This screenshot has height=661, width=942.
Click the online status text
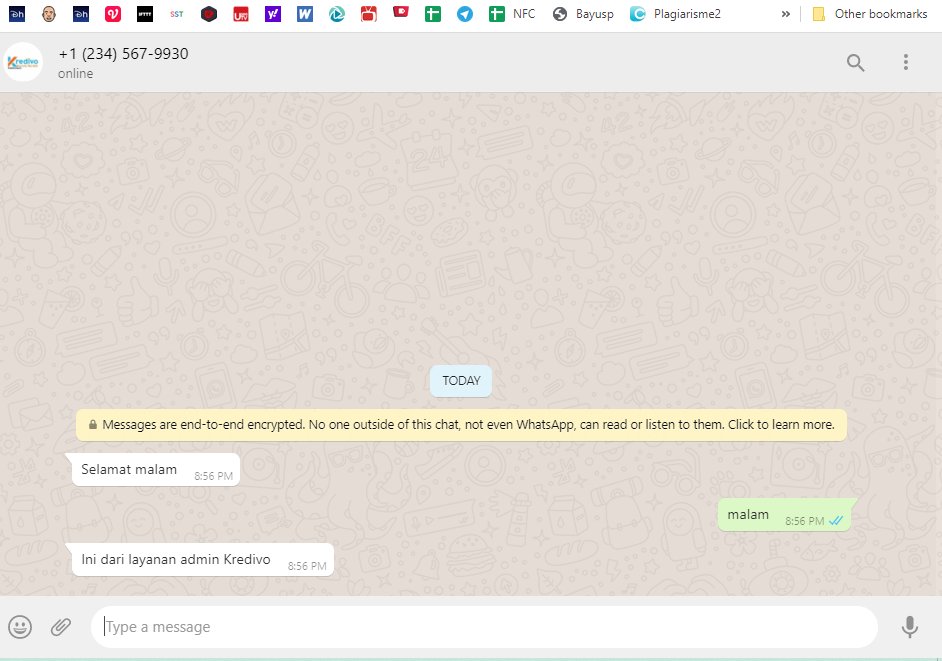76,73
